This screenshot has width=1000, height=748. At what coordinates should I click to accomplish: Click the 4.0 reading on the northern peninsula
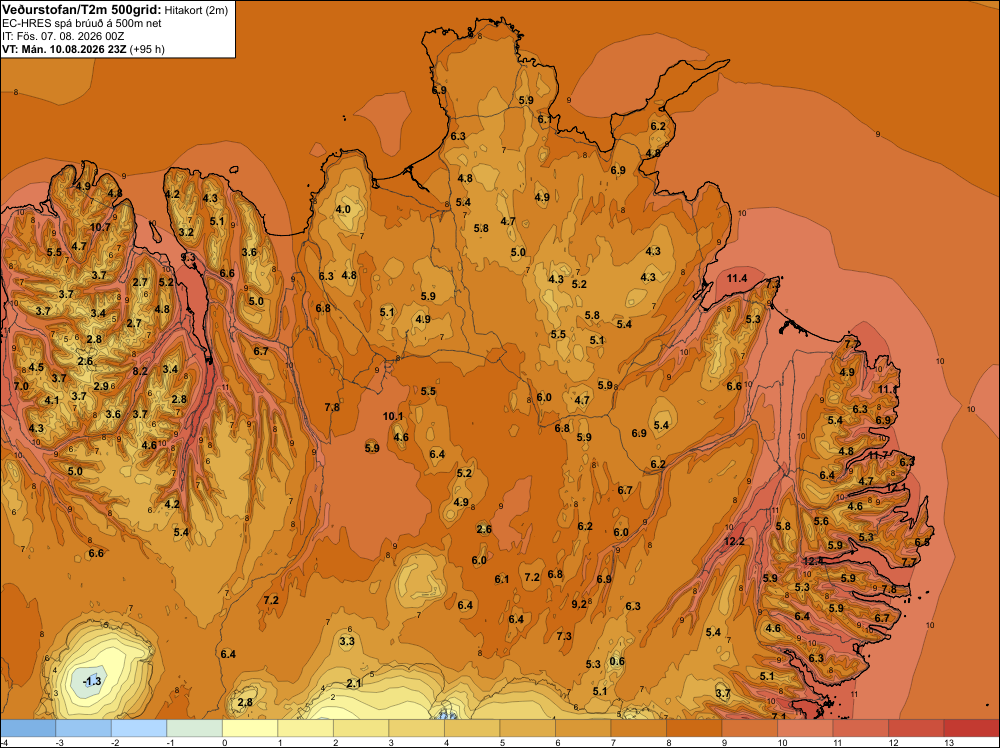coord(343,209)
